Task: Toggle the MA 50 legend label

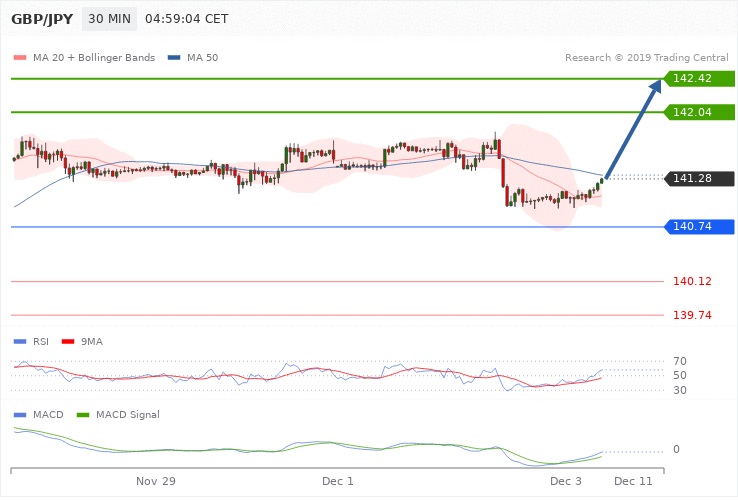Action: click(202, 58)
